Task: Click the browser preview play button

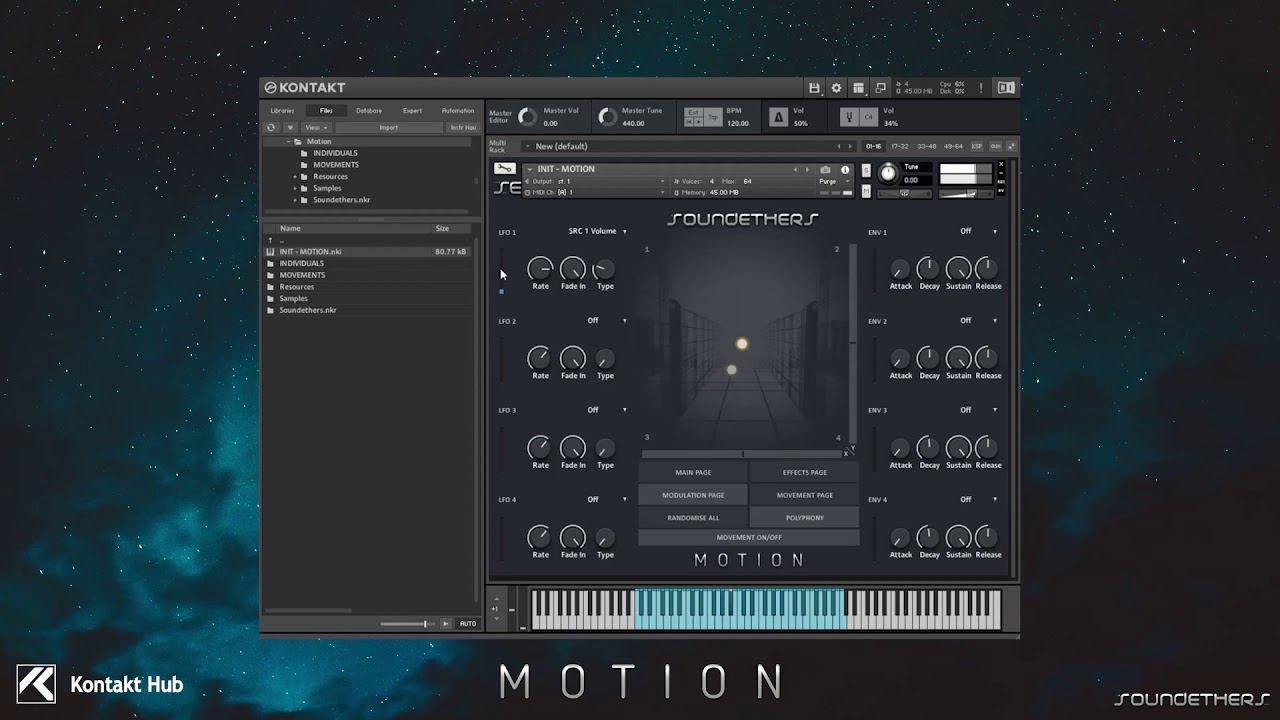Action: 446,623
